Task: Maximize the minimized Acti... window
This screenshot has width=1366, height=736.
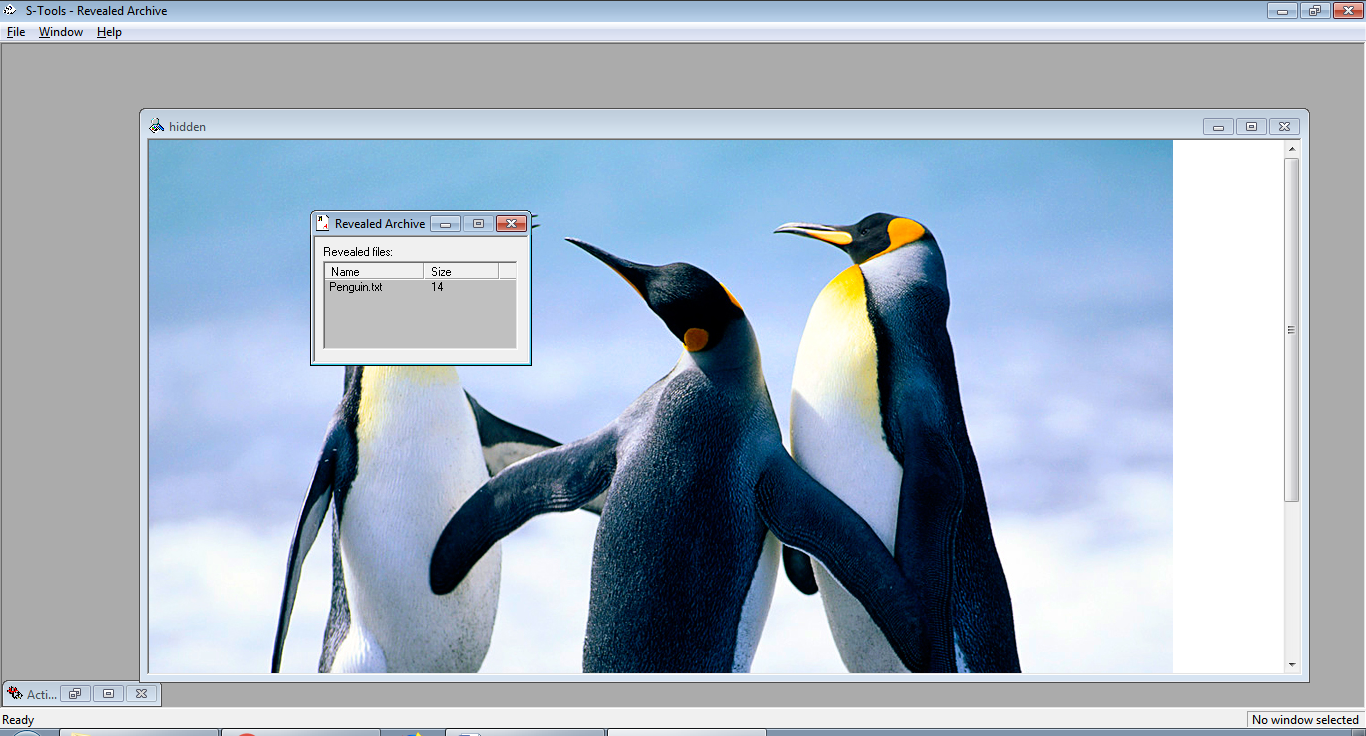Action: [x=108, y=693]
